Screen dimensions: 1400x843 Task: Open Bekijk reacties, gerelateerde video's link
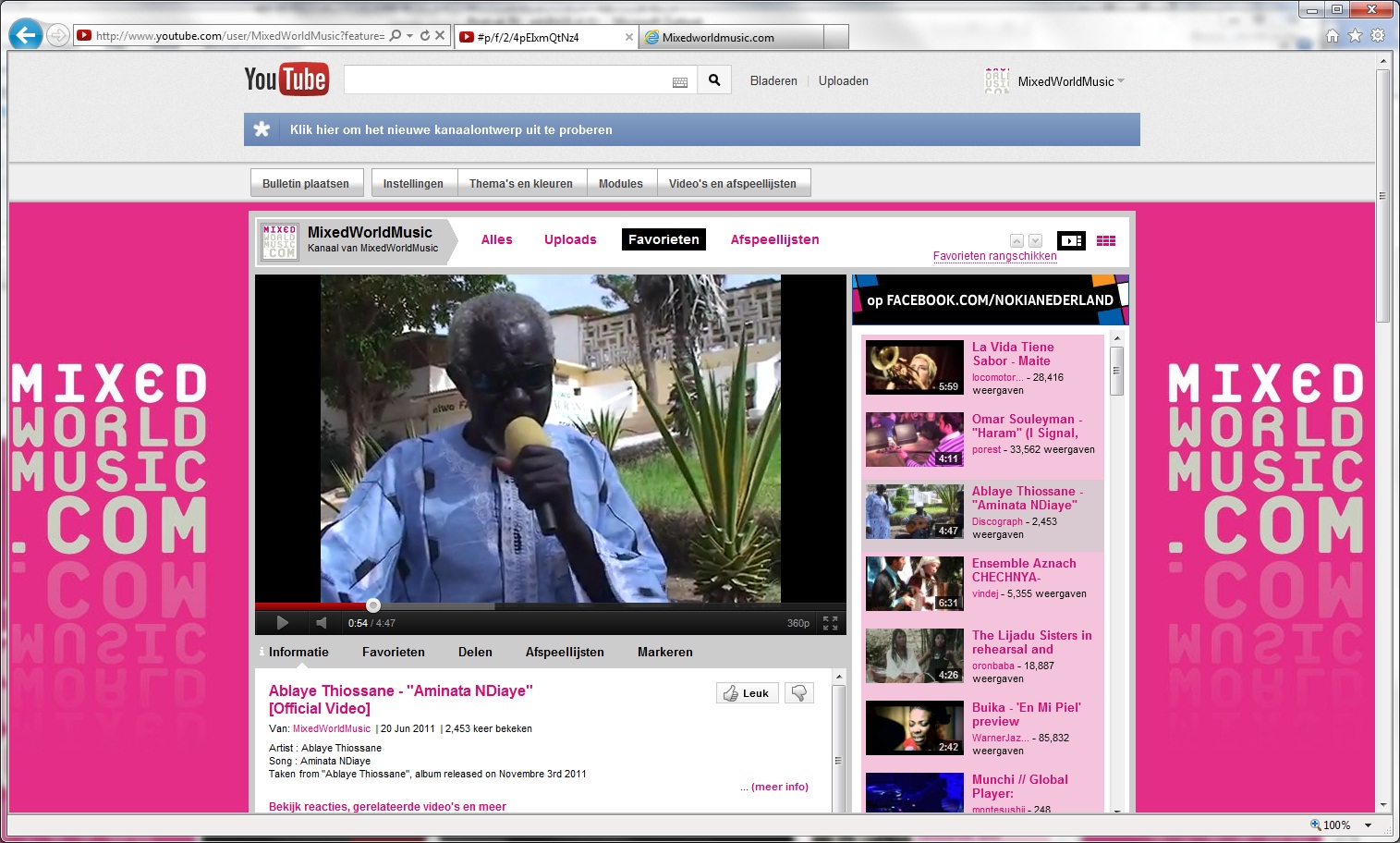pyautogui.click(x=387, y=807)
